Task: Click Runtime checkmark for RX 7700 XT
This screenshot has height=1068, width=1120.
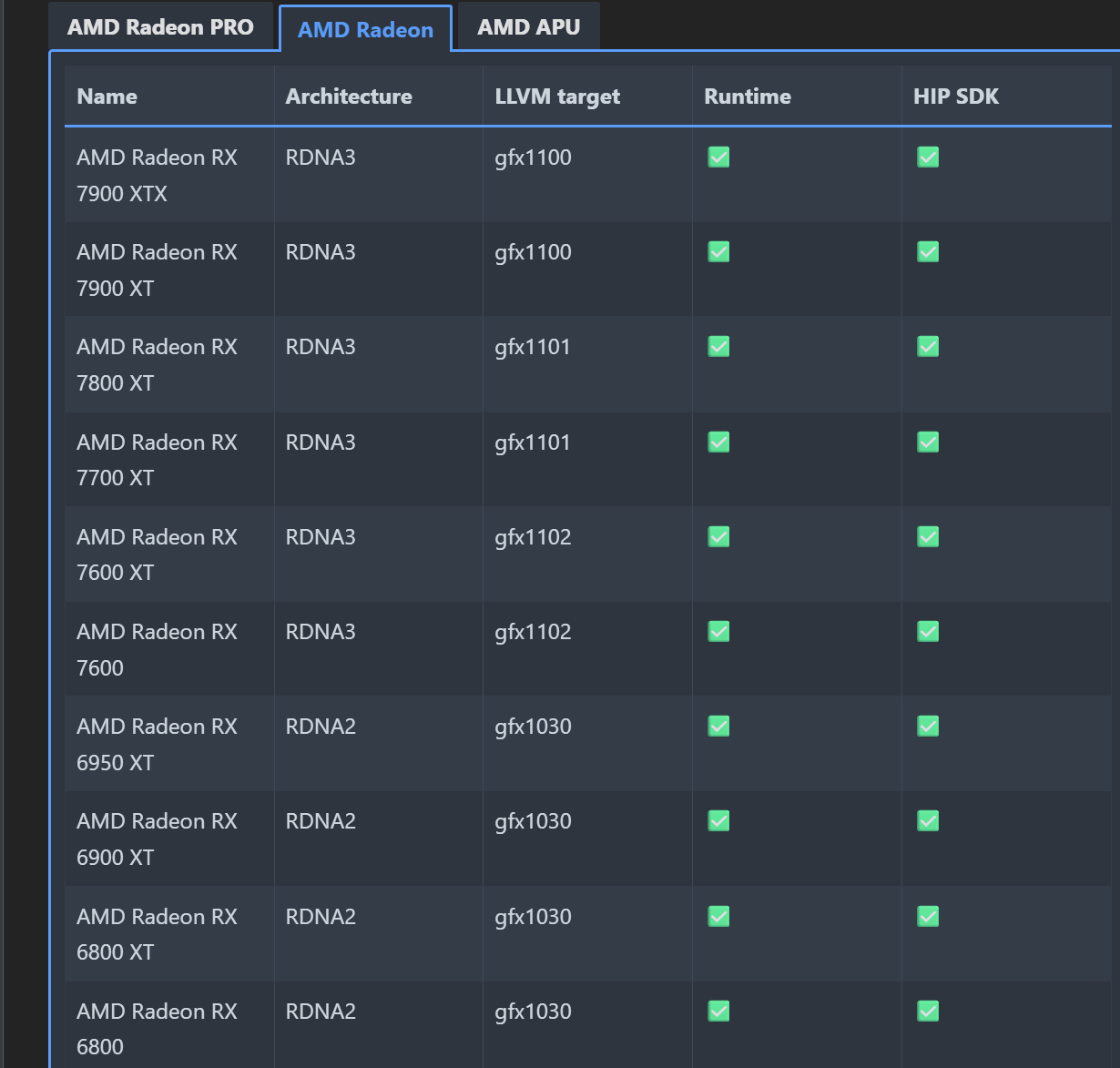Action: pos(718,442)
